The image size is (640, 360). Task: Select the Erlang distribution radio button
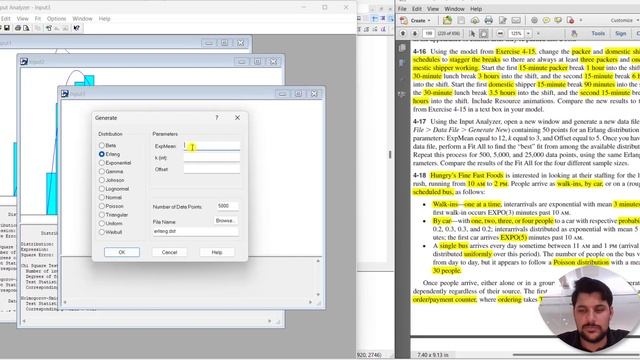click(x=102, y=154)
